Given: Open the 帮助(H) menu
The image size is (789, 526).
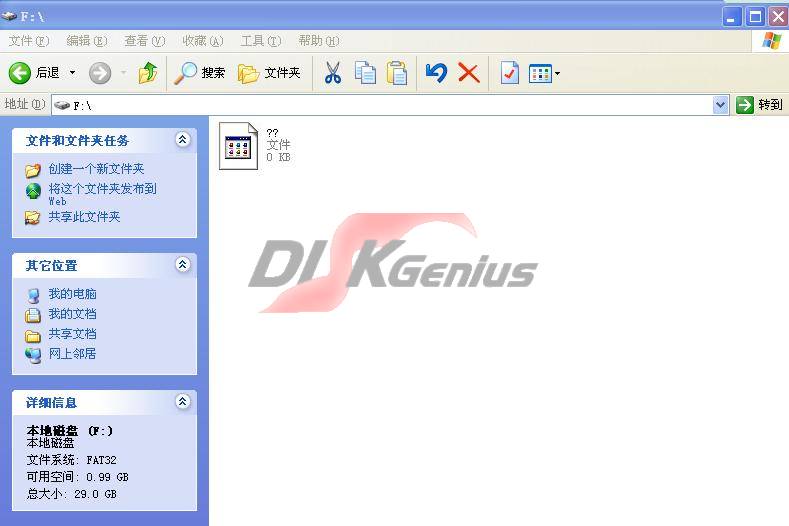Looking at the screenshot, I should [x=319, y=41].
